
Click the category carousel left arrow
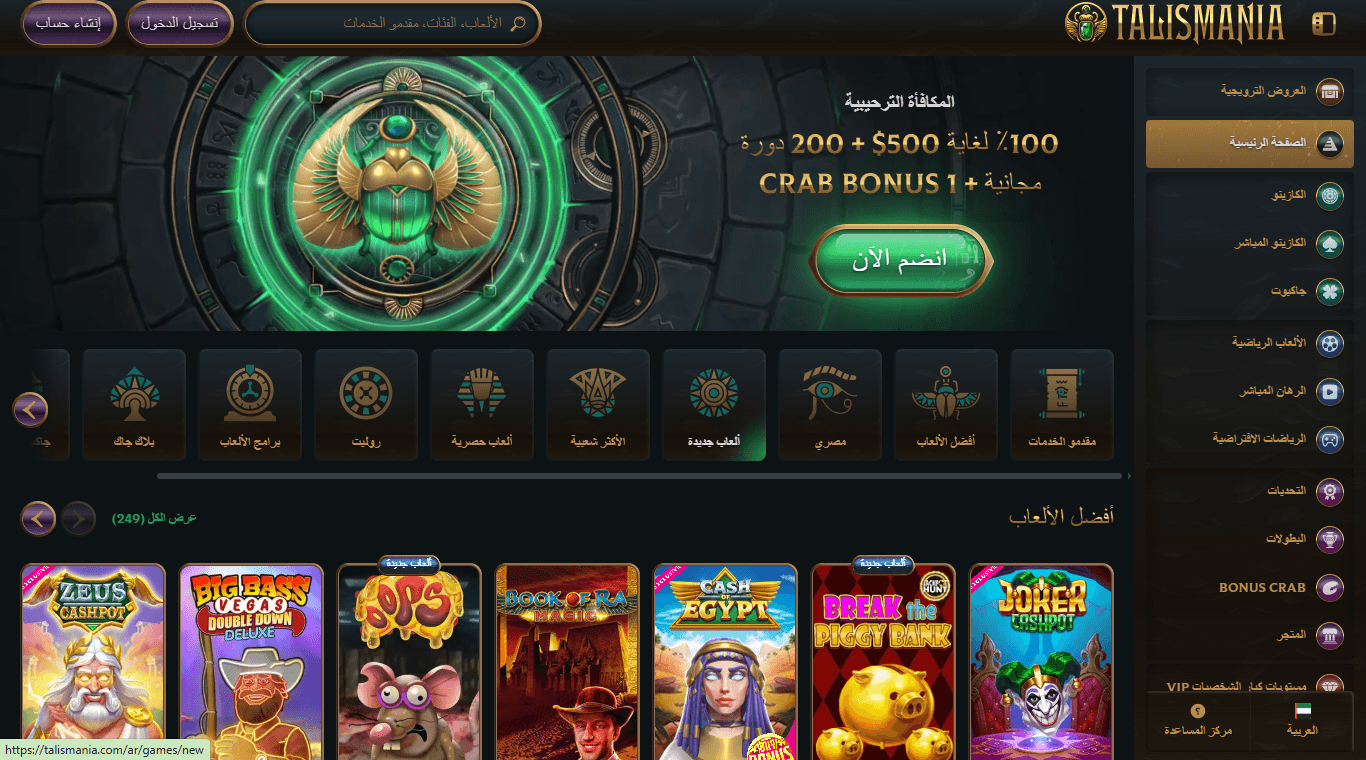(x=30, y=409)
